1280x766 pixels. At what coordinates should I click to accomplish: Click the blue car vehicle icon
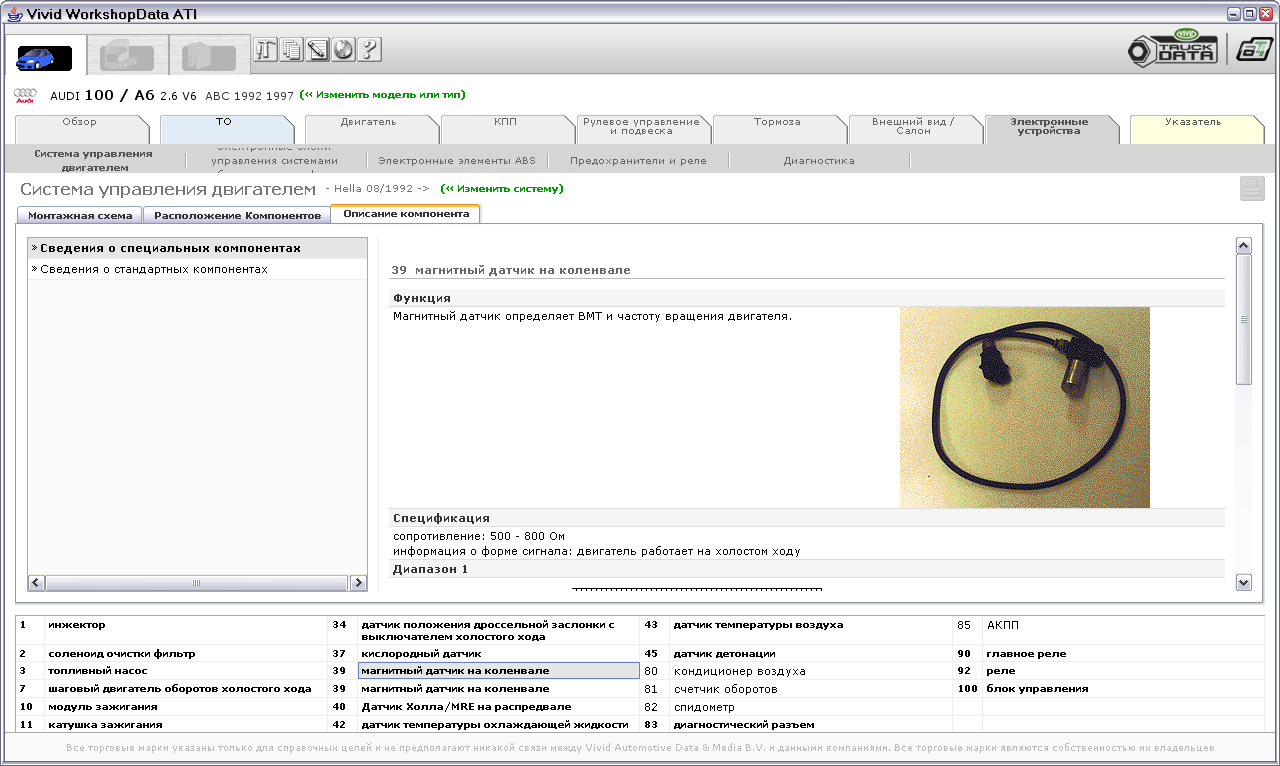coord(44,58)
